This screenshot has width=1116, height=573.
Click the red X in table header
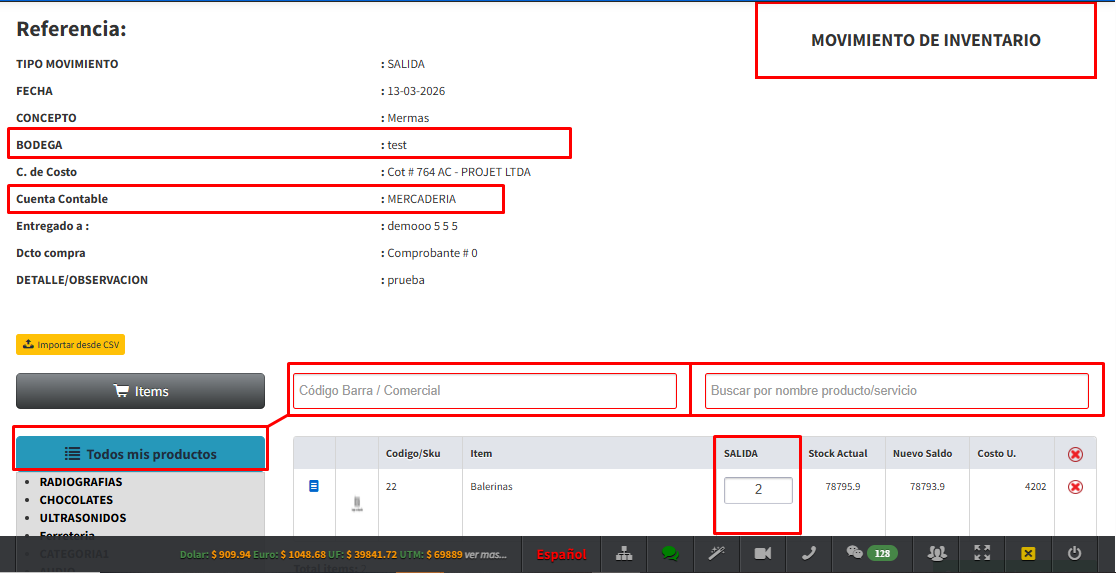[1075, 454]
